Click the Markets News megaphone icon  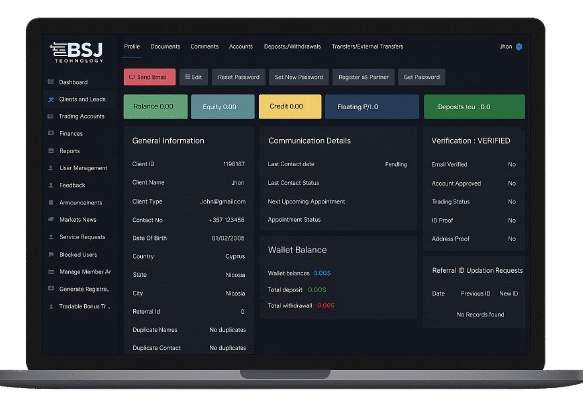tap(51, 219)
